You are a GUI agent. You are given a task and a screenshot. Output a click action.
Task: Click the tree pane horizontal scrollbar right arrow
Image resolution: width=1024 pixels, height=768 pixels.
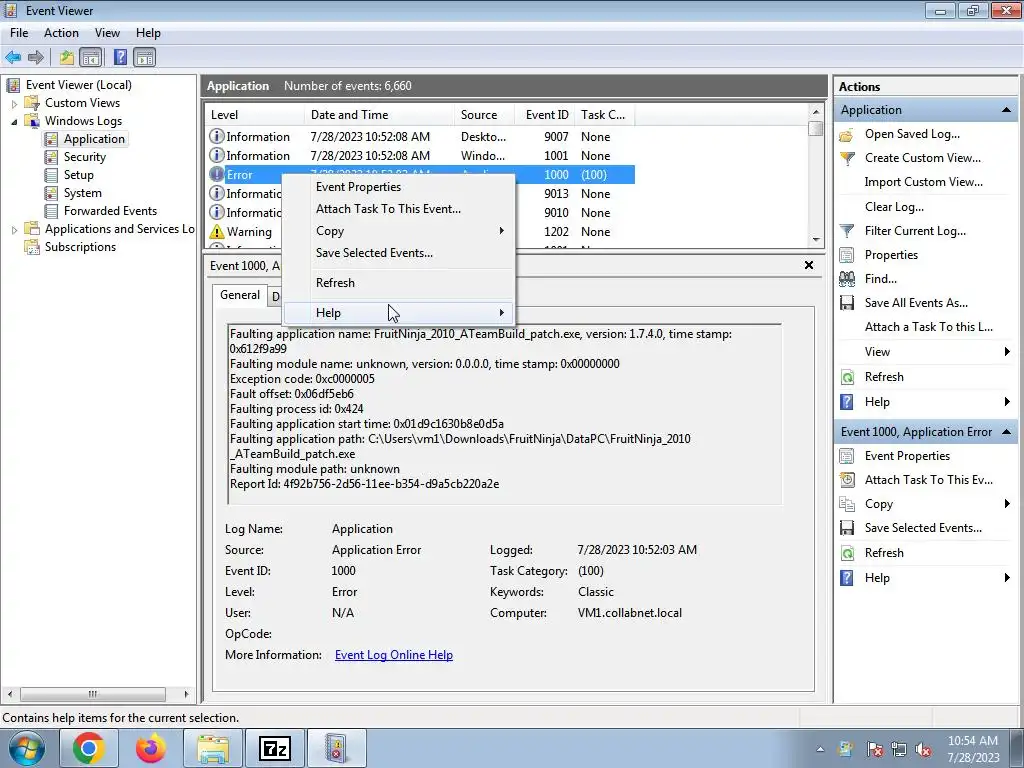(186, 694)
